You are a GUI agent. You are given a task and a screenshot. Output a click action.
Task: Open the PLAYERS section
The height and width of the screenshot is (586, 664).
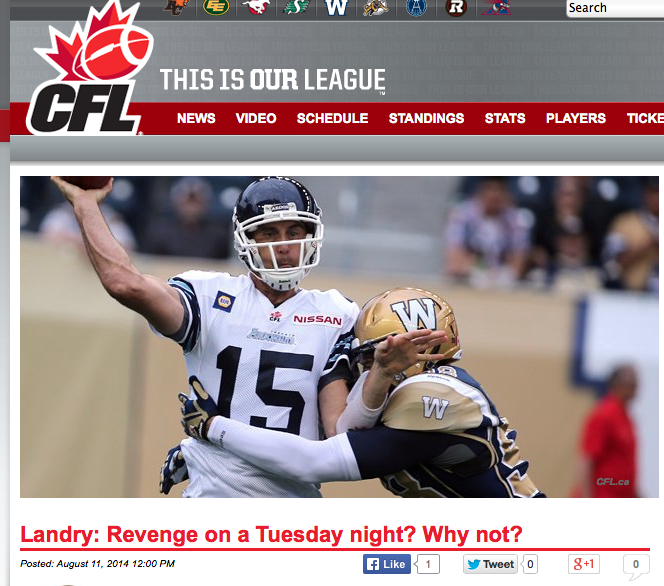[576, 118]
